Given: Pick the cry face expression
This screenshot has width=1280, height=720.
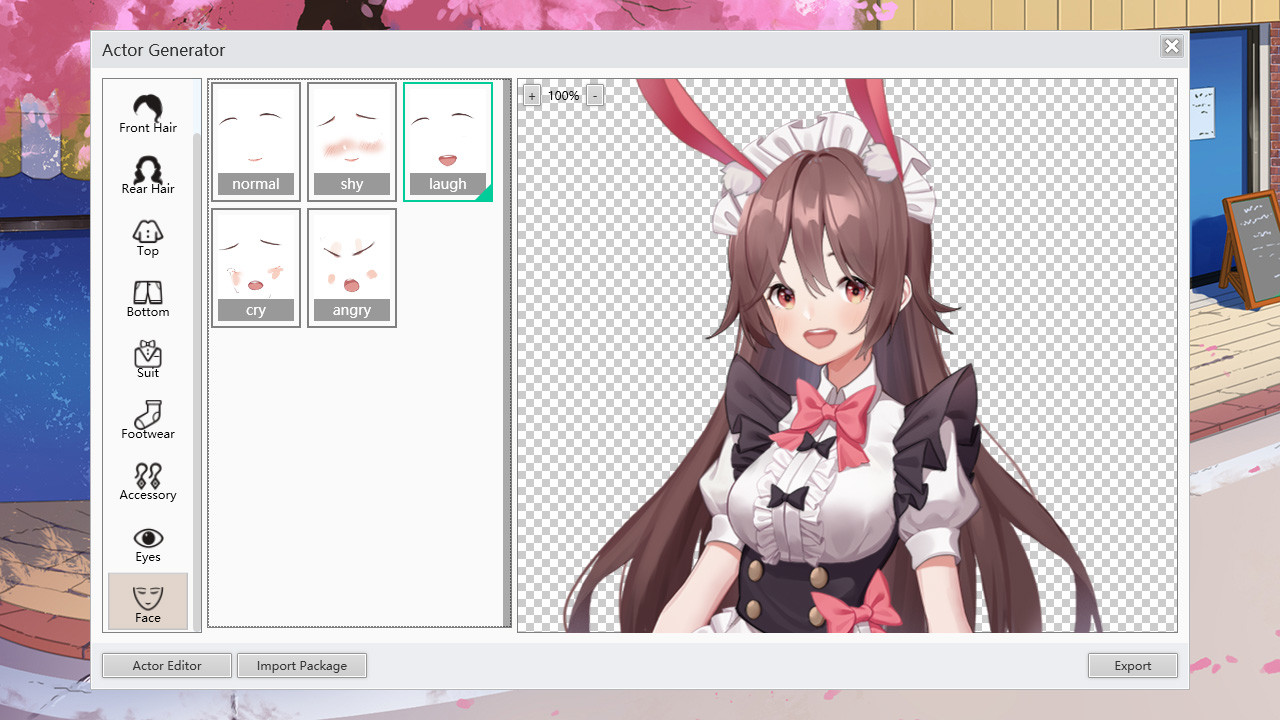Looking at the screenshot, I should click(x=255, y=267).
